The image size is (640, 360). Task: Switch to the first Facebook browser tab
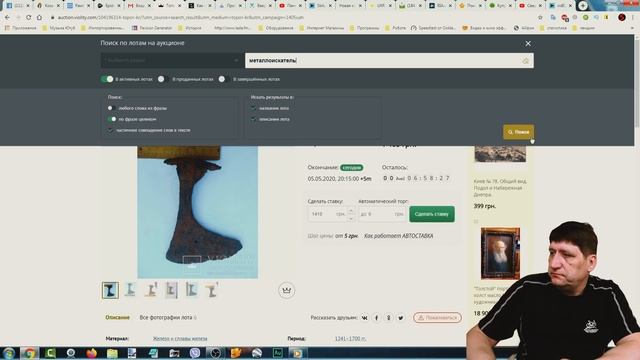17,6
